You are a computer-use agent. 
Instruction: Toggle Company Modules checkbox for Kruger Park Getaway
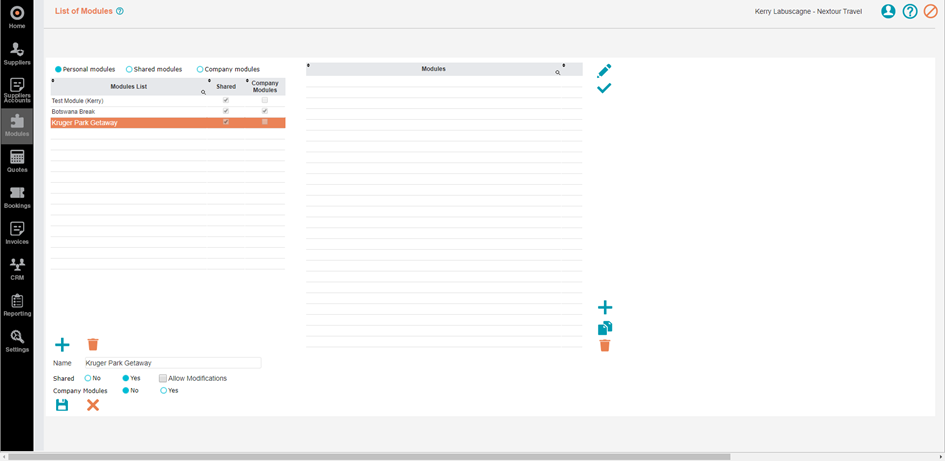tap(265, 122)
